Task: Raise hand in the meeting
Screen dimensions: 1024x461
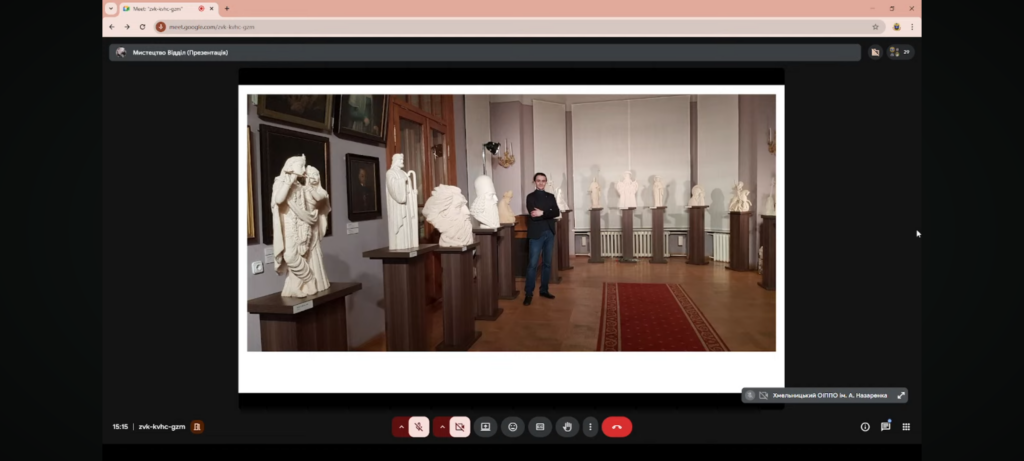Action: (567, 427)
